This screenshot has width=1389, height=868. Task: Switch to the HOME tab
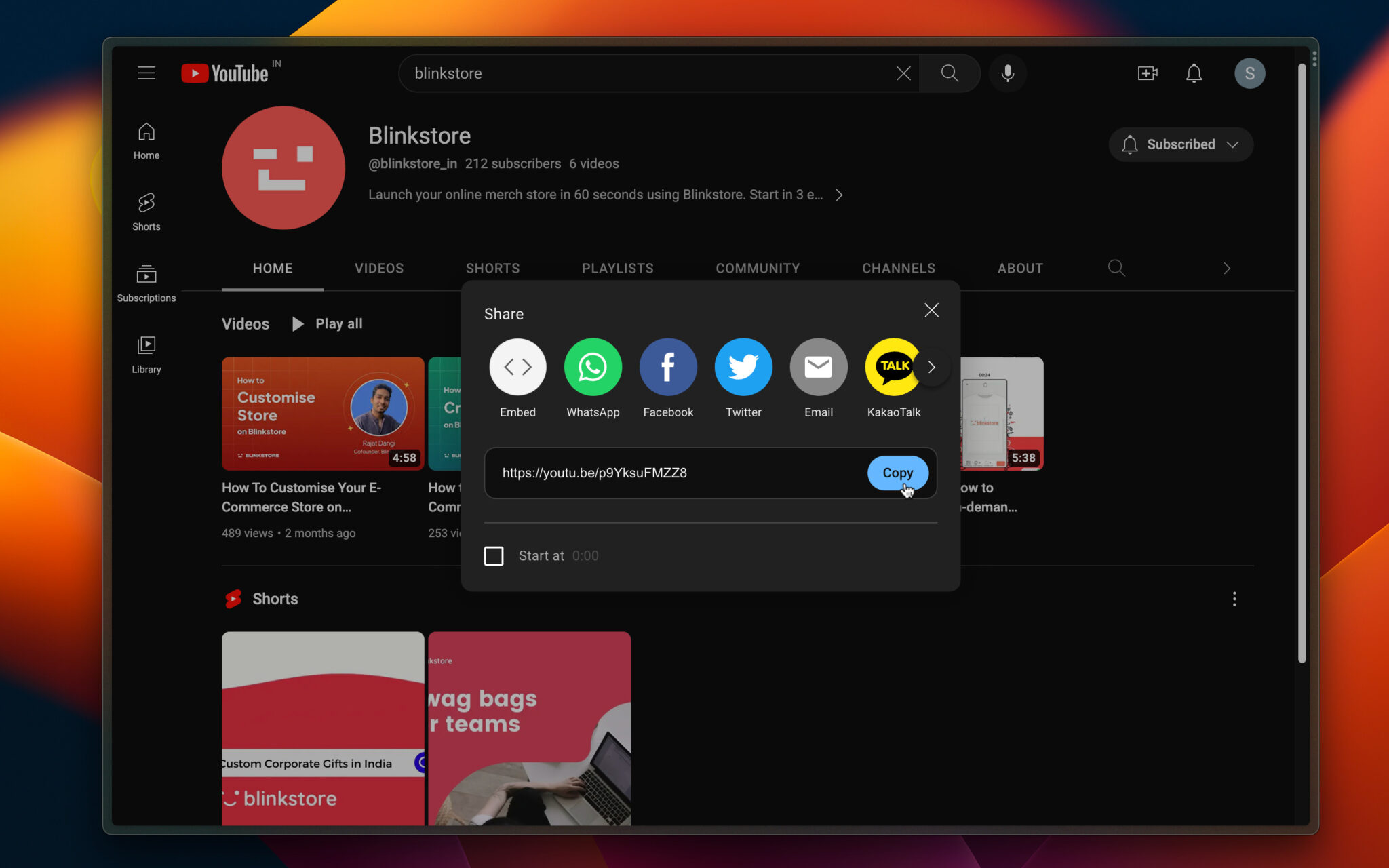point(273,269)
